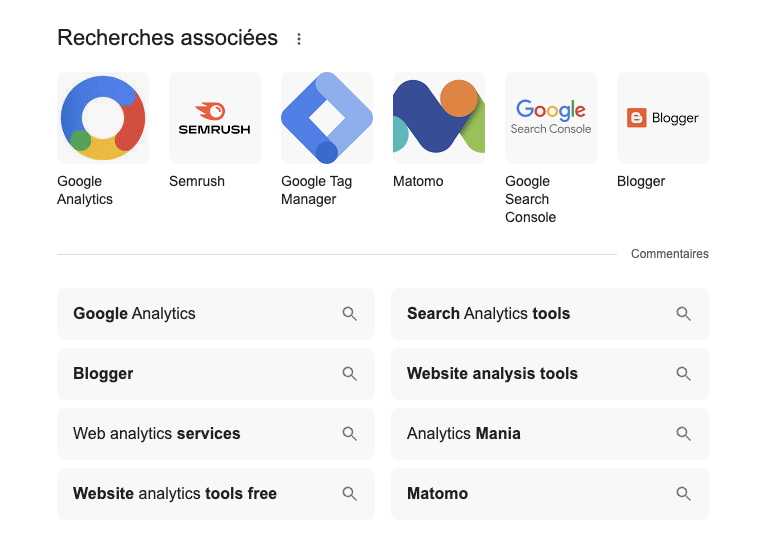Viewport: 772px width, 542px height.
Task: Open the Blogger logo thumbnail
Action: (663, 118)
